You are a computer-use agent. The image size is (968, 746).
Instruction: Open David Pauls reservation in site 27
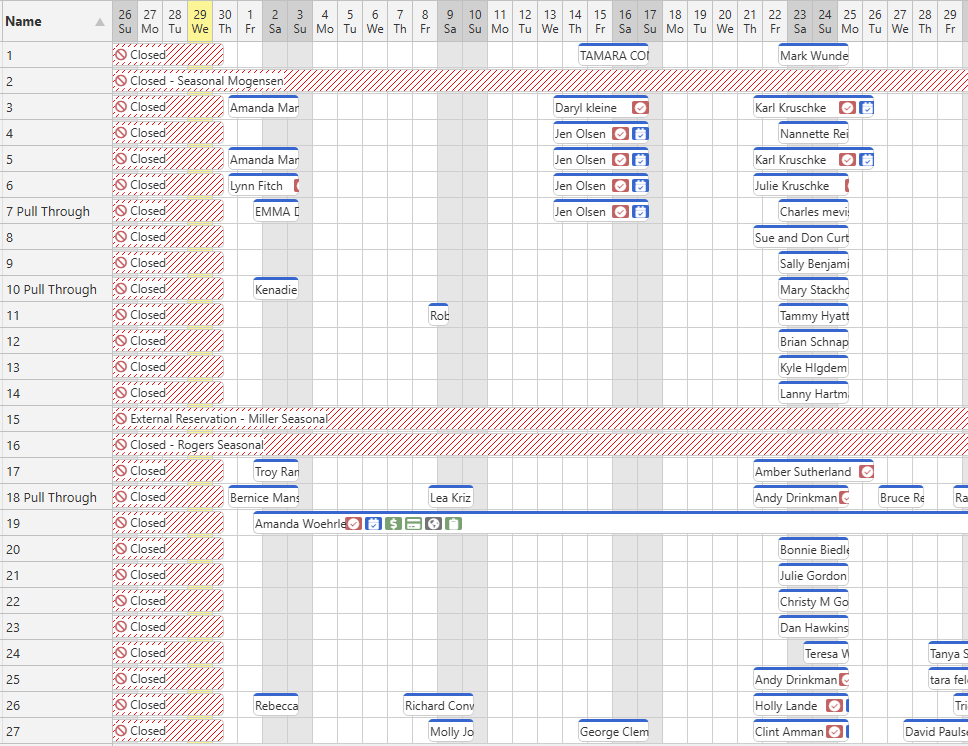click(x=935, y=731)
